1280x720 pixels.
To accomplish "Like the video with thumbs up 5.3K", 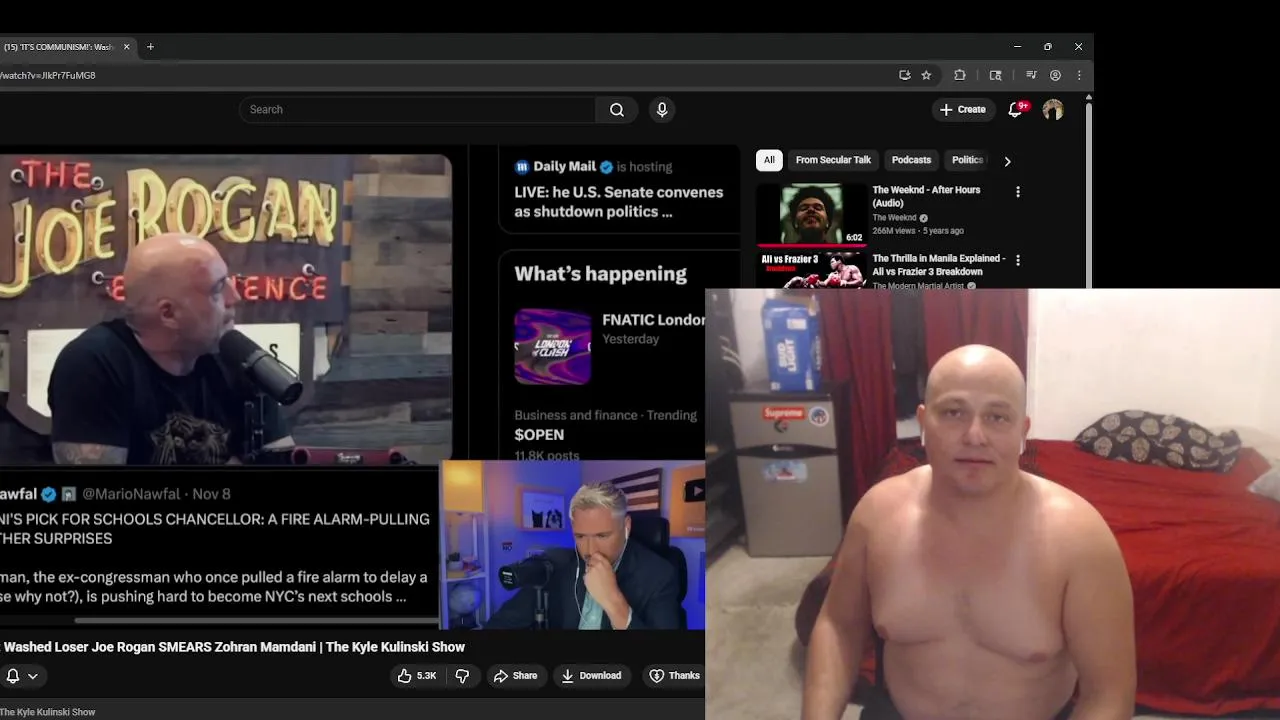I will pyautogui.click(x=417, y=676).
